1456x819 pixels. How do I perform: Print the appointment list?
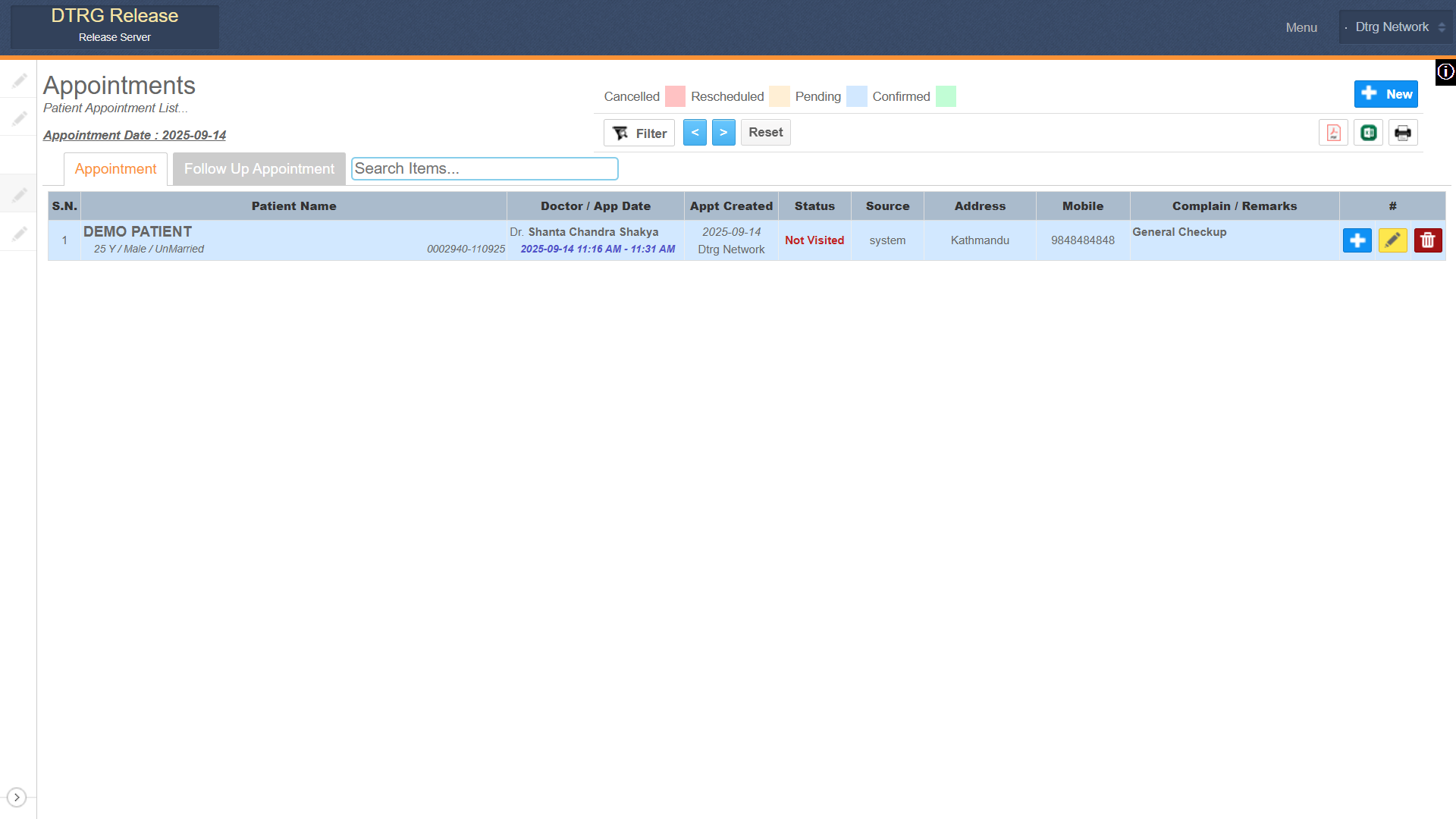click(x=1403, y=133)
